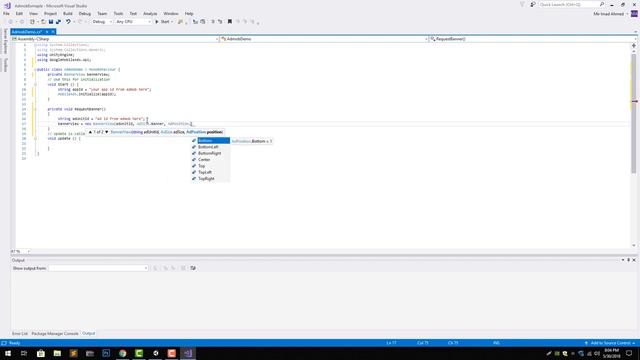
Task: Click the Save All toolbar icon
Action: click(x=58, y=22)
